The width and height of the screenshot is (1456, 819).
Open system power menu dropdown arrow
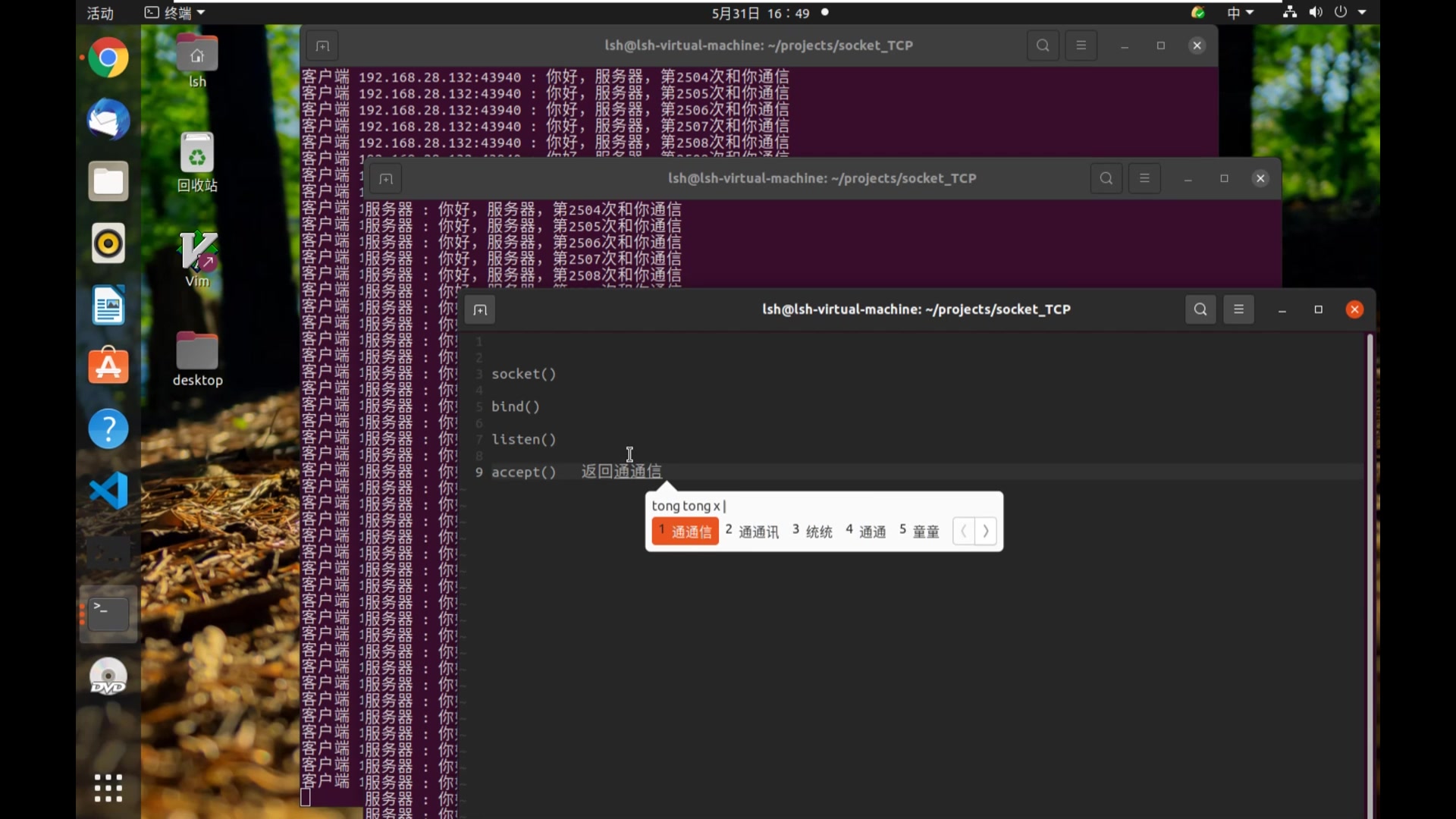coord(1362,13)
